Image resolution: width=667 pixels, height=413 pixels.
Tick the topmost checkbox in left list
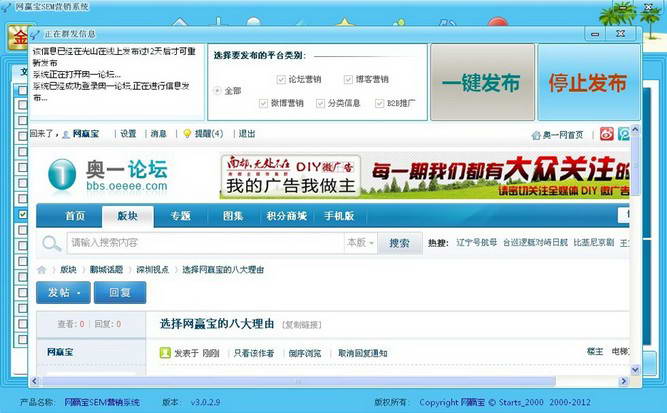[x=23, y=90]
